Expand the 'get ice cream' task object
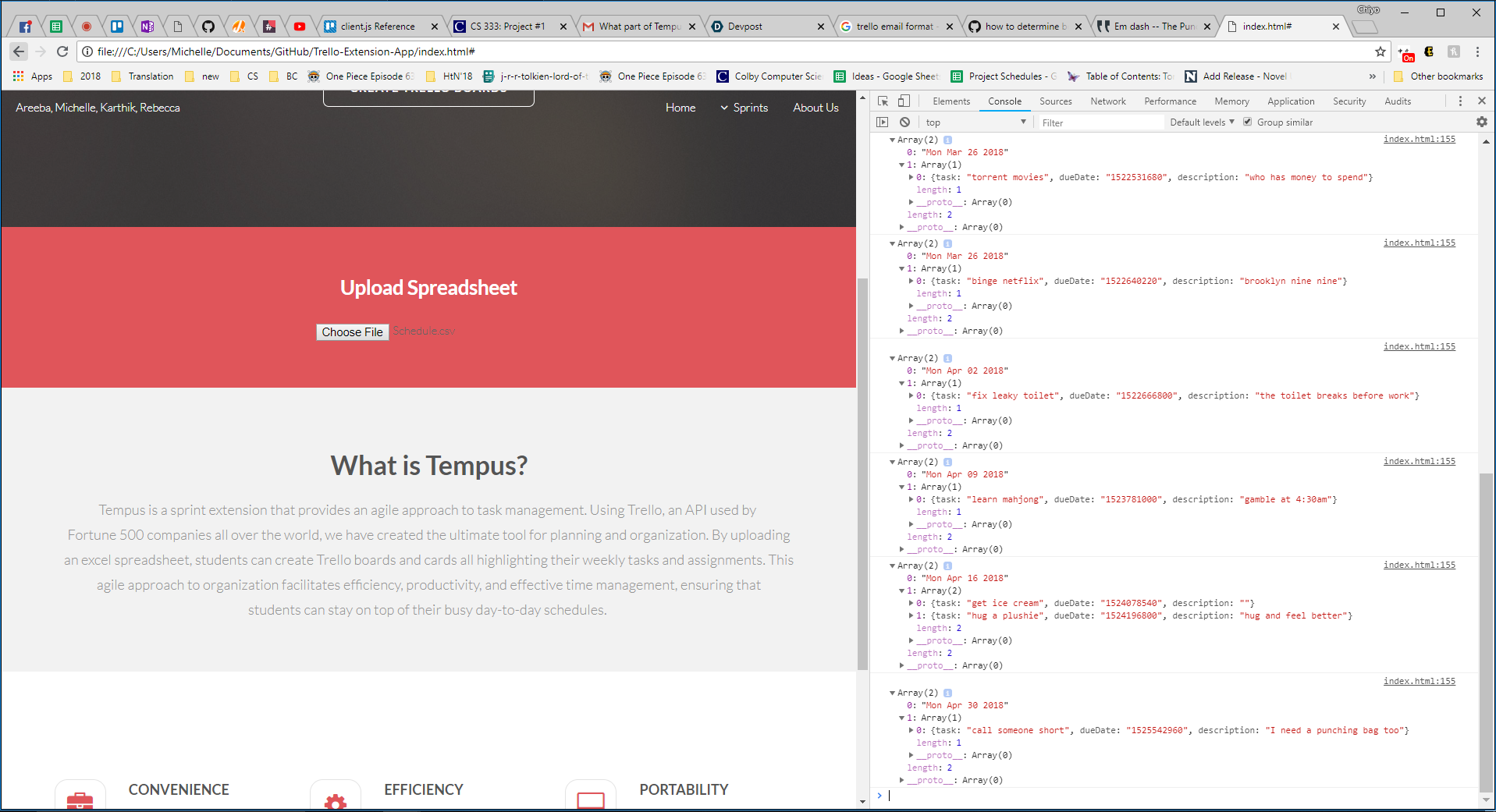The width and height of the screenshot is (1496, 812). click(911, 603)
